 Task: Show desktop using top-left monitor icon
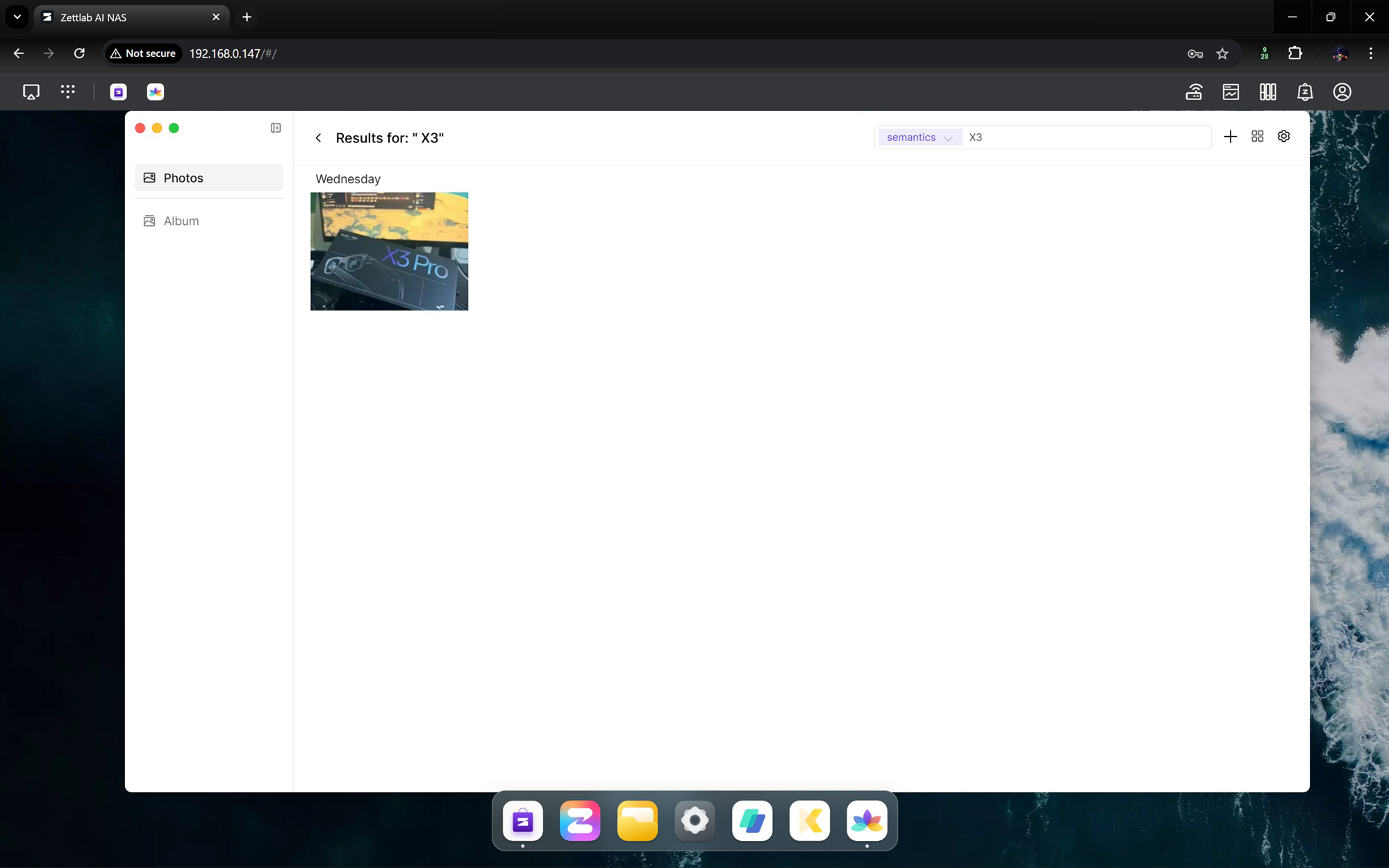(x=31, y=92)
